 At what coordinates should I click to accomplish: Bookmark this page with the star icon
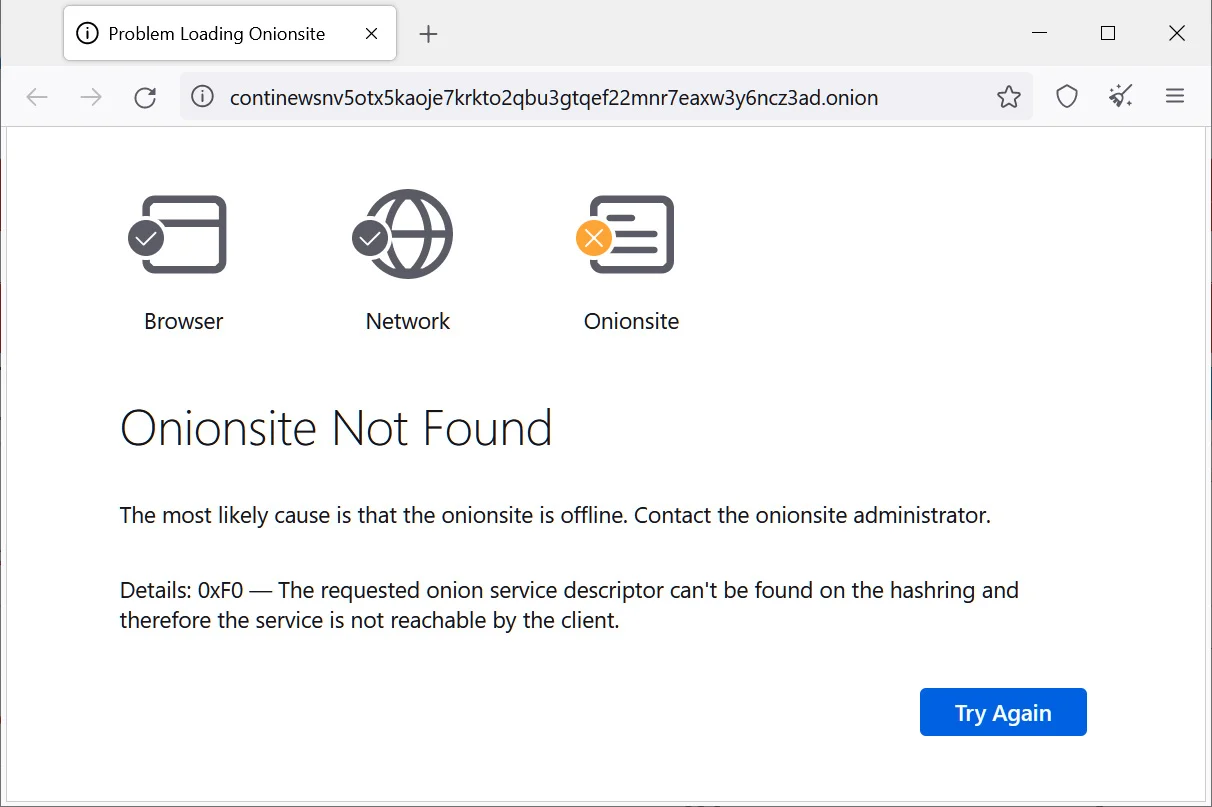click(1009, 97)
